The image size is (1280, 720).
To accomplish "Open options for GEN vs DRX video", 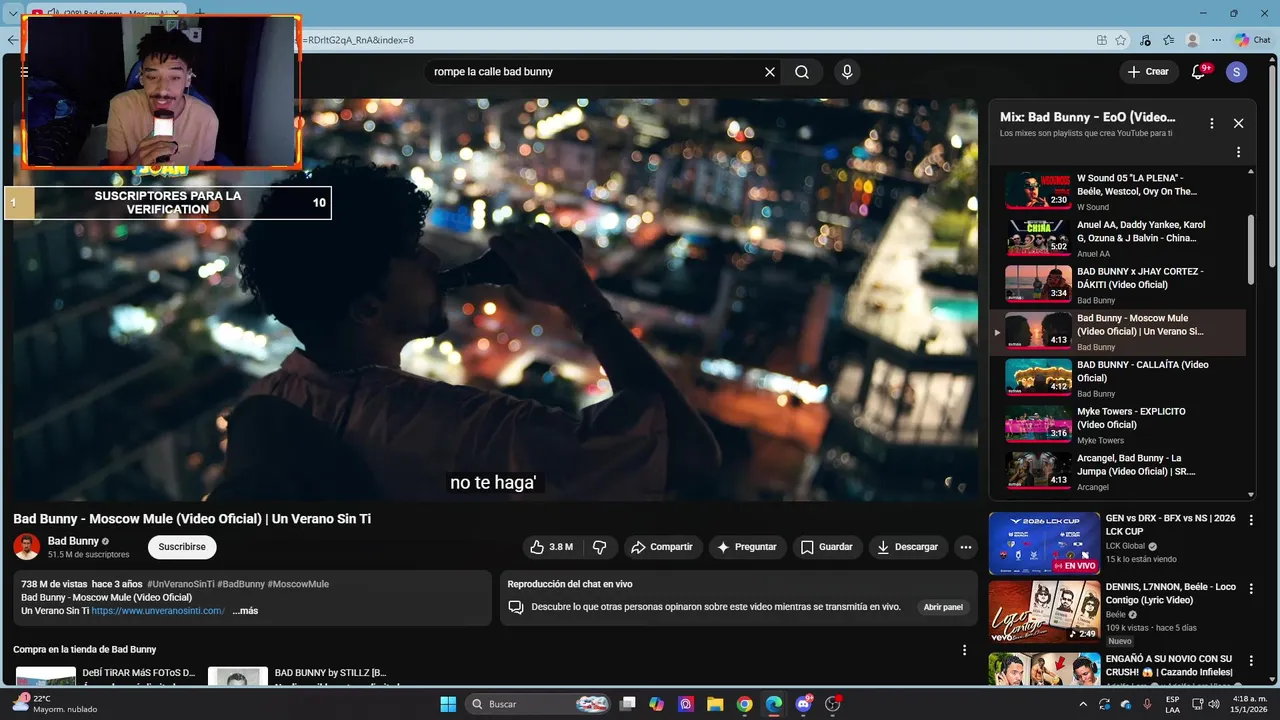I will tap(1250, 520).
